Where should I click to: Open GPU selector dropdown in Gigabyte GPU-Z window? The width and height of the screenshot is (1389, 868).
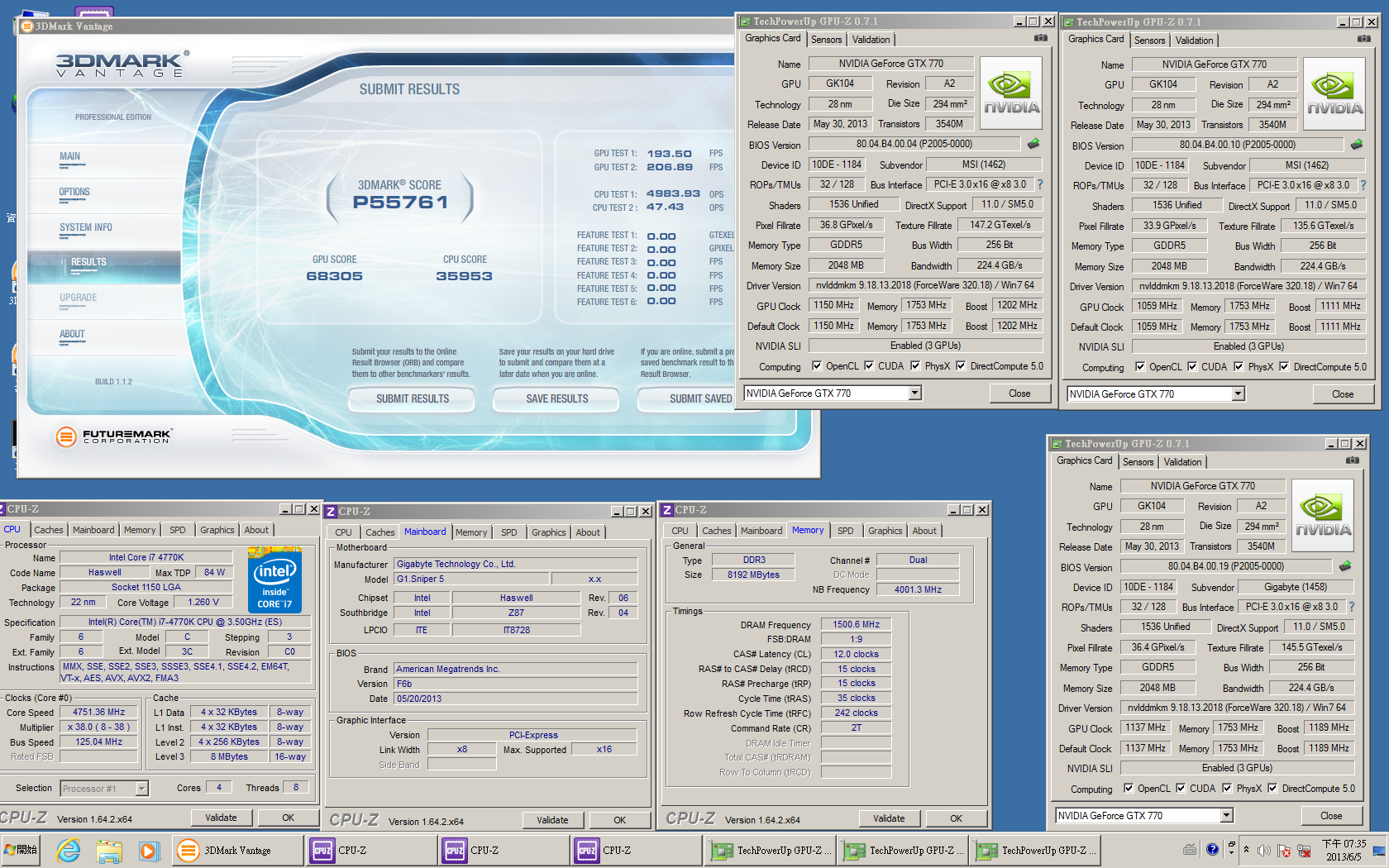[1227, 816]
